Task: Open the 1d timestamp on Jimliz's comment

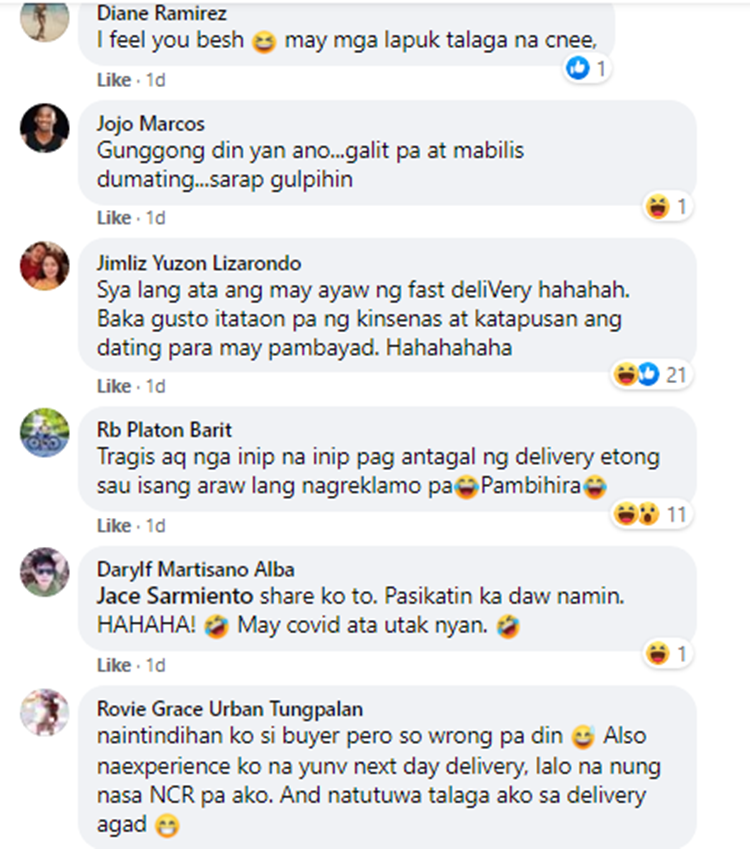Action: click(x=155, y=387)
